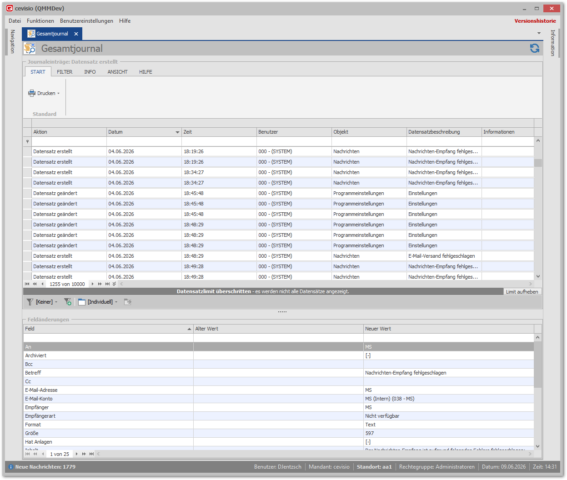Click the Limit aufheben button
The height and width of the screenshot is (480, 567).
(522, 292)
